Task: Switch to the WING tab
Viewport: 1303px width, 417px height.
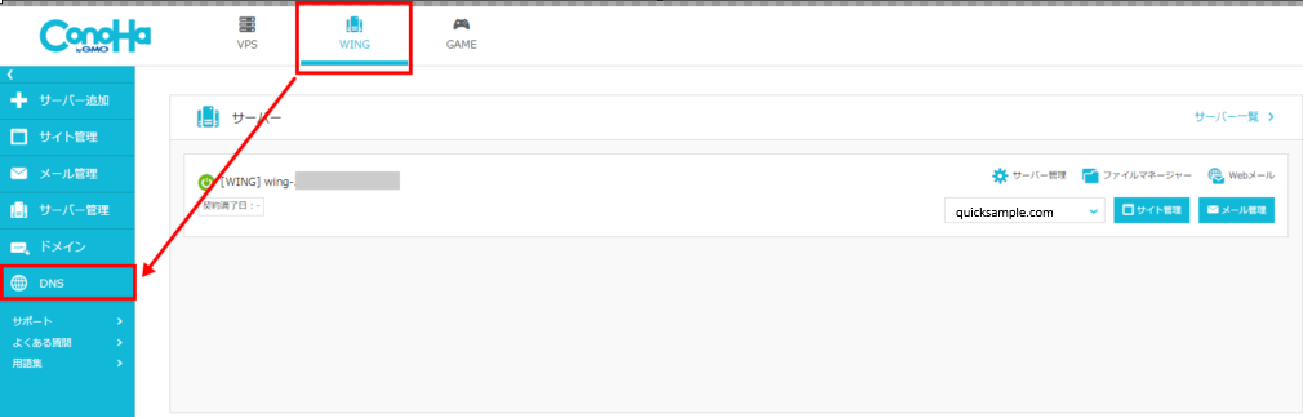Action: pyautogui.click(x=353, y=33)
